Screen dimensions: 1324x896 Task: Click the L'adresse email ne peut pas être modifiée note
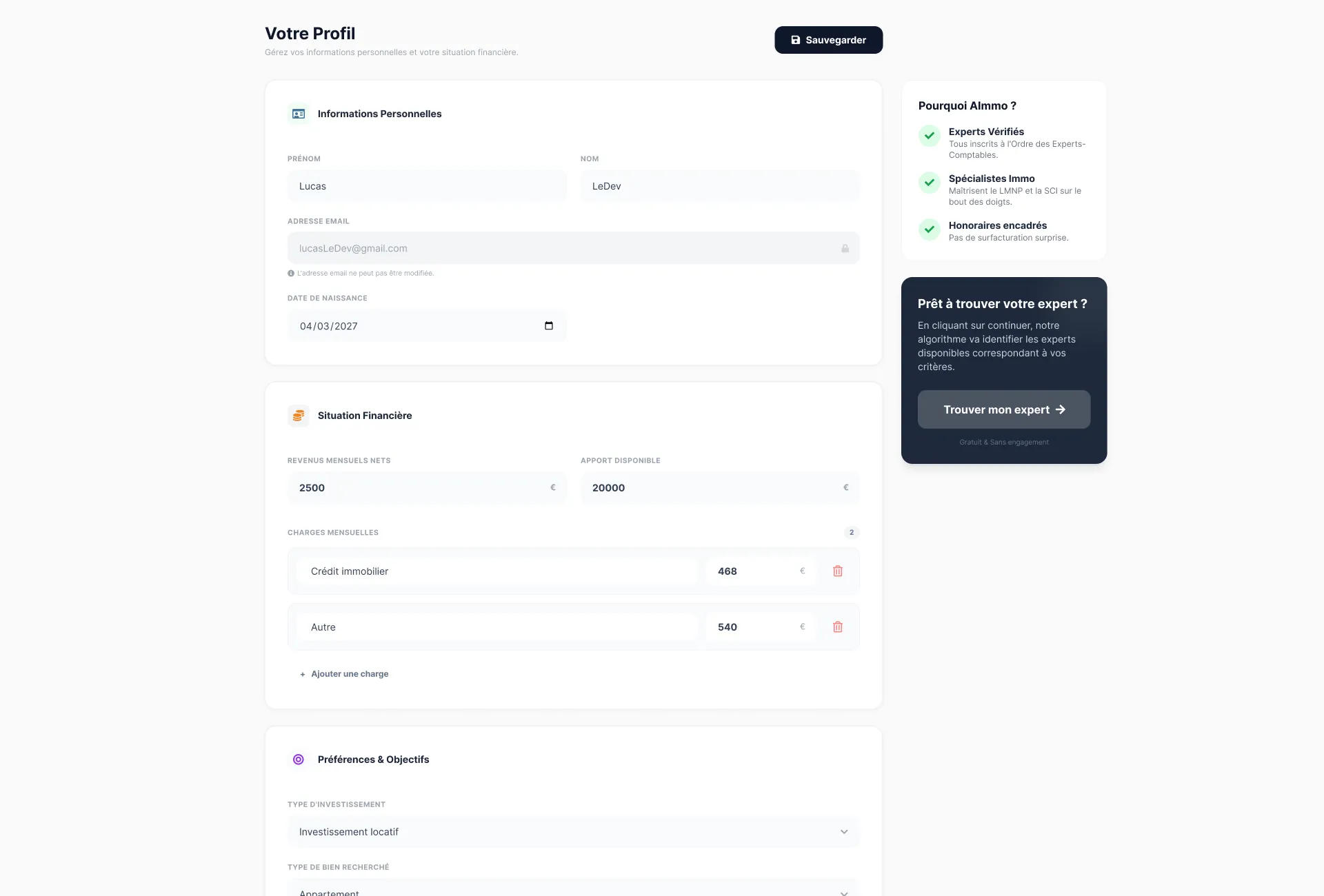pos(365,274)
